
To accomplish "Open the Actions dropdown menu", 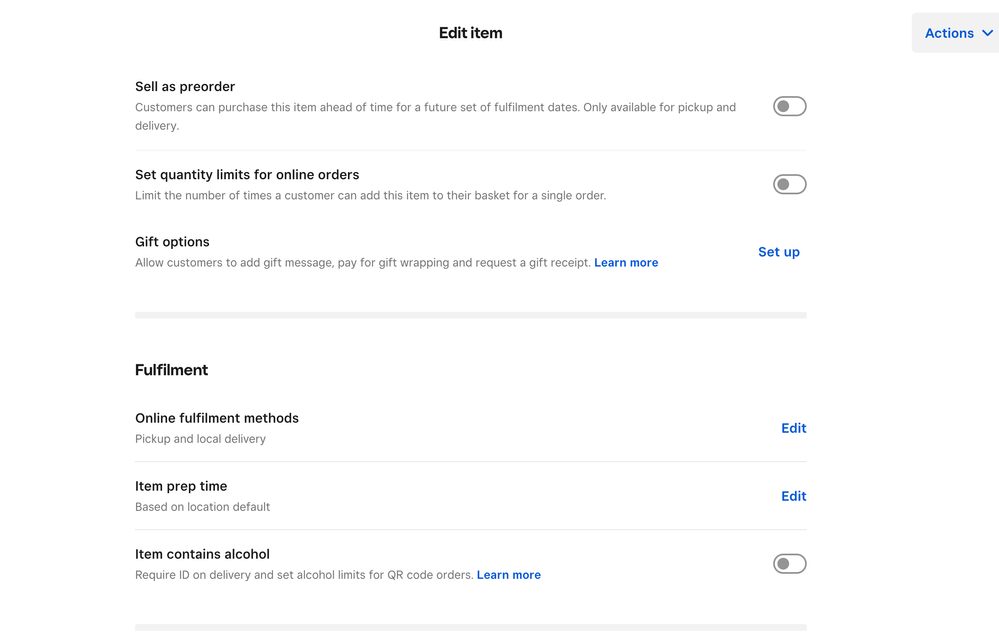I will coord(949,33).
